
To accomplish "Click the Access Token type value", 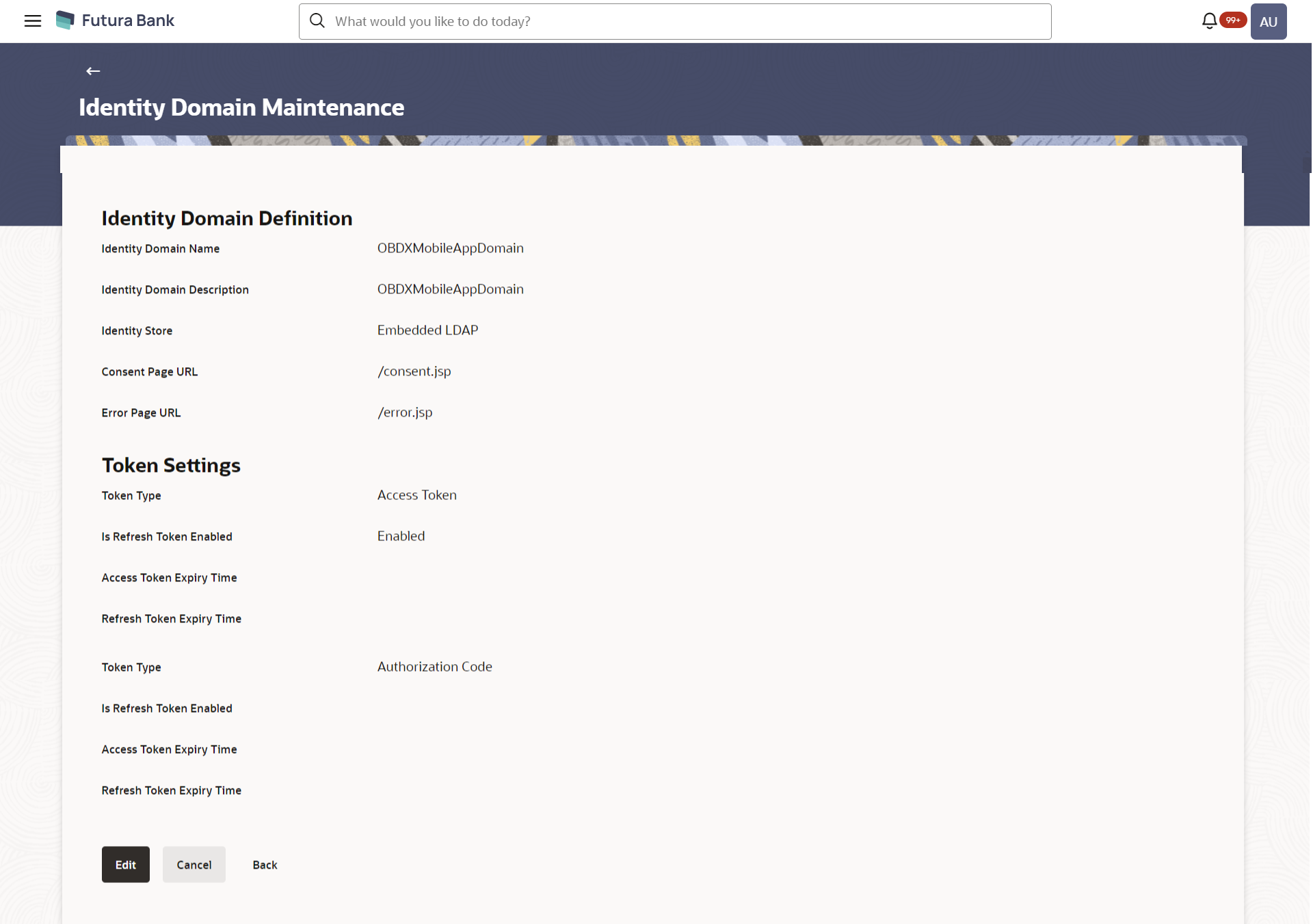I will point(416,495).
